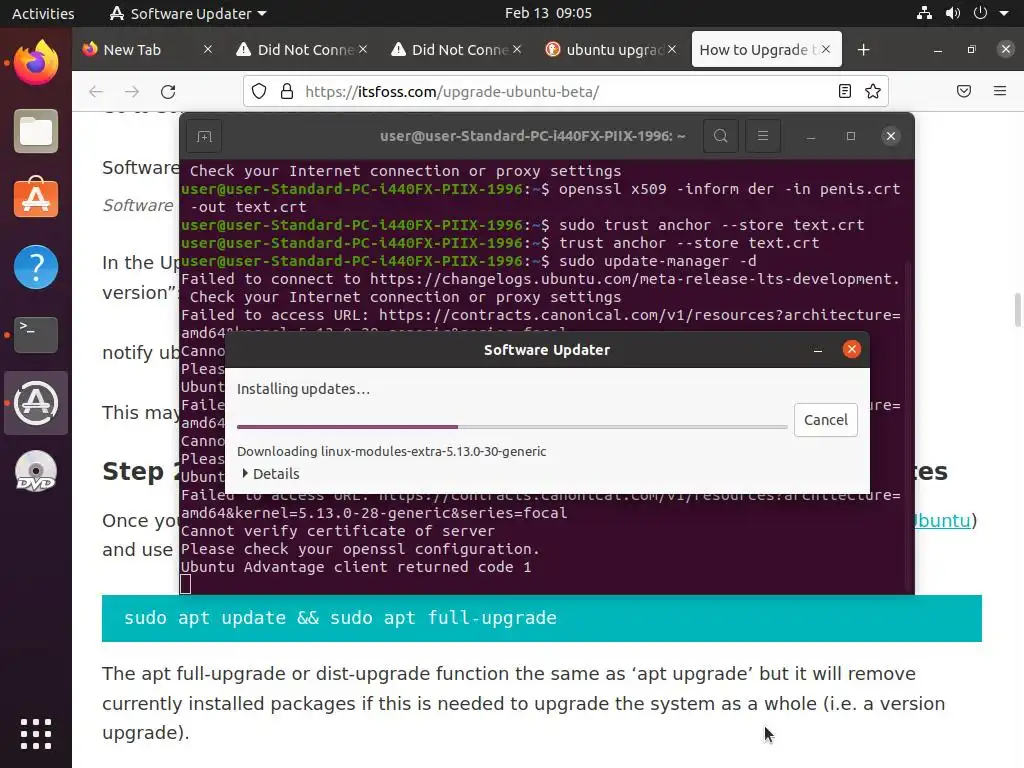Open Software Updater app menu
Screen dimensions: 1024x768
188,13
